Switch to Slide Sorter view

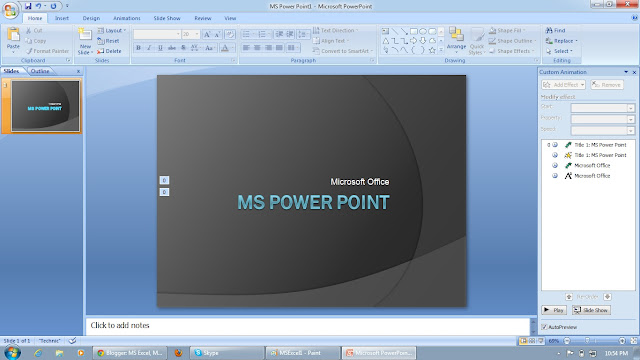point(532,341)
